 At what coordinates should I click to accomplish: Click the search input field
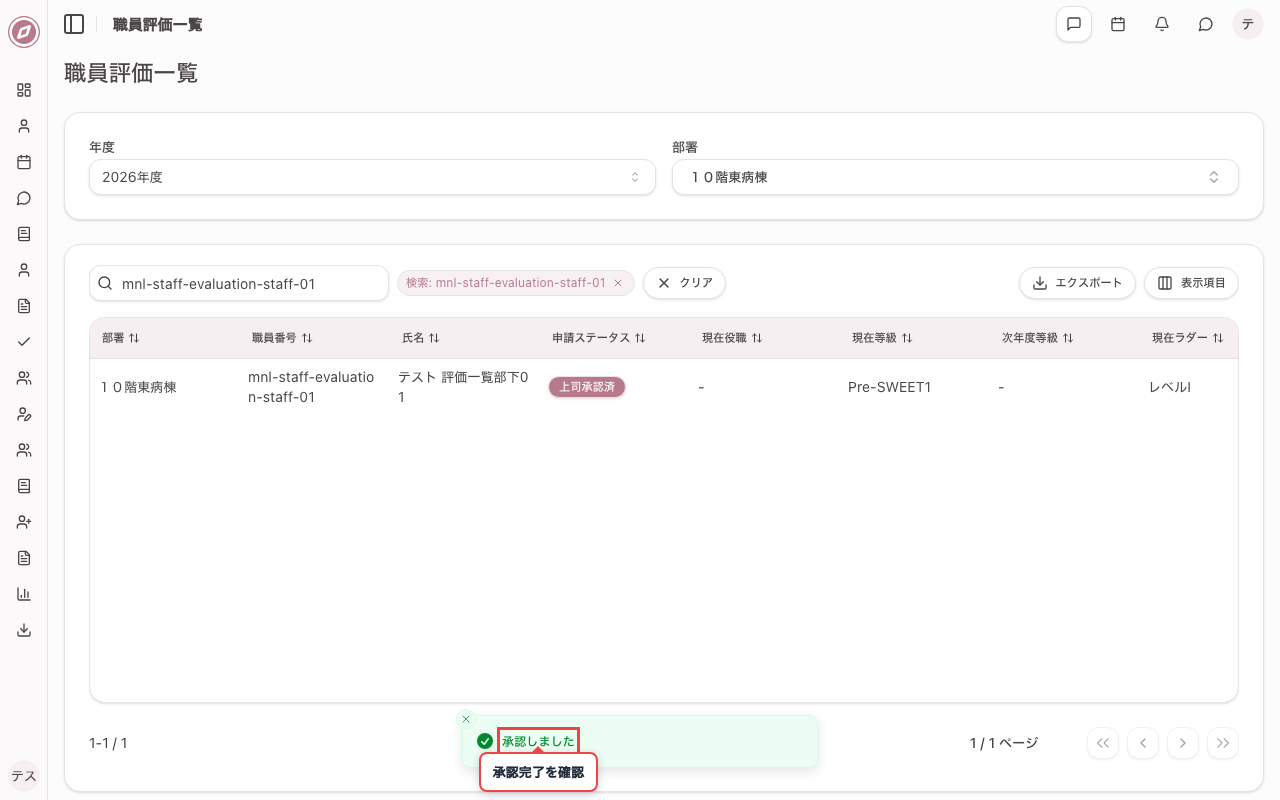tap(239, 284)
